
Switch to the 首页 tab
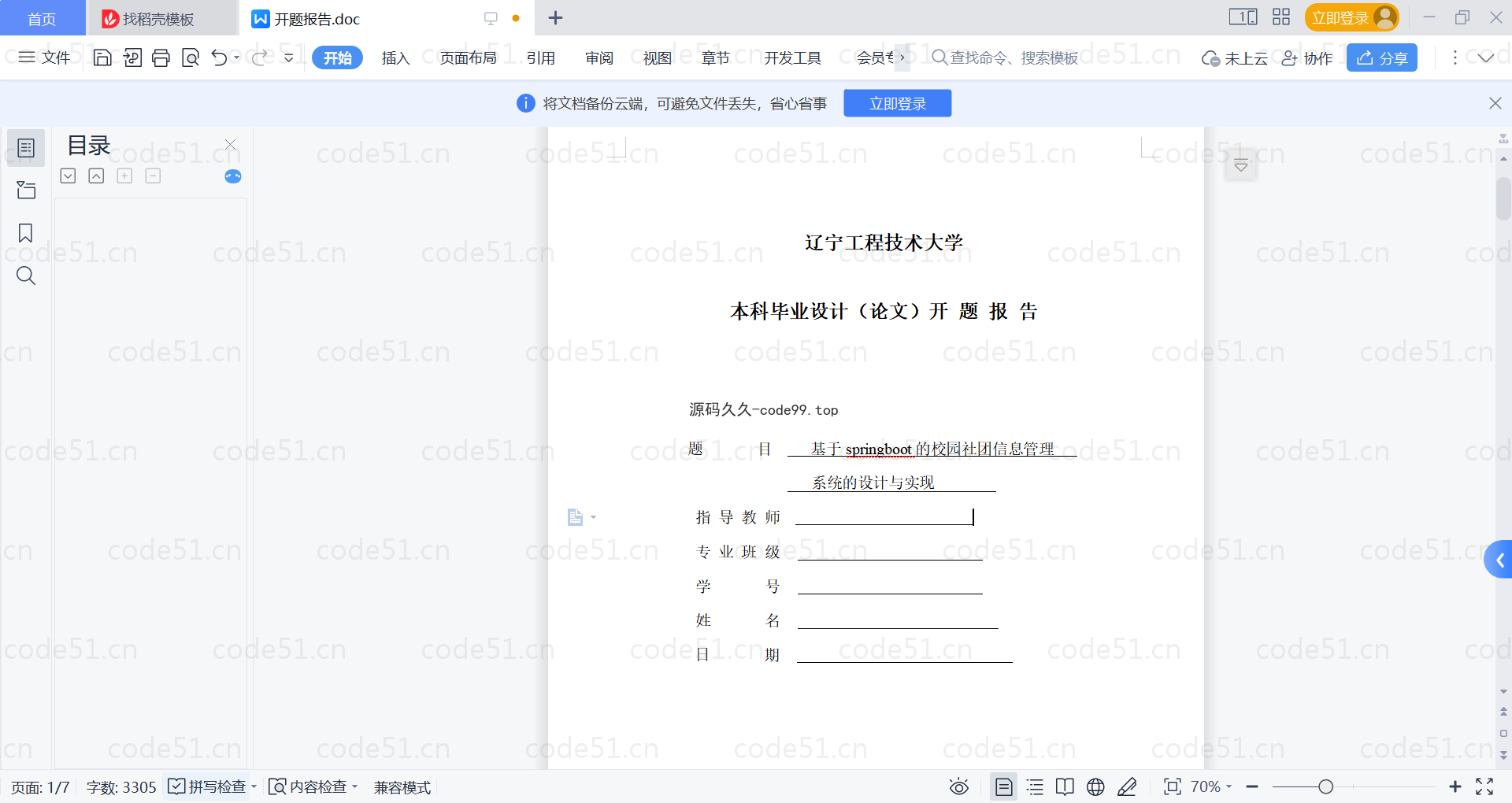tap(42, 18)
